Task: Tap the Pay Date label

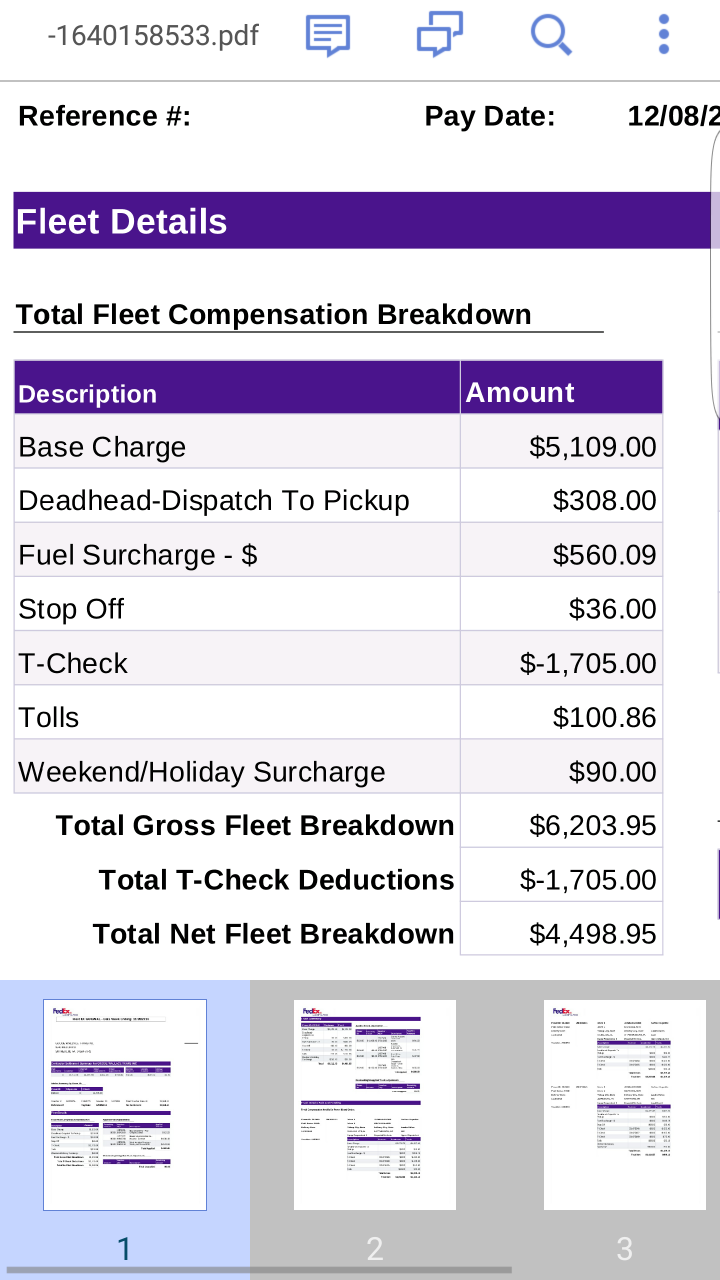Action: 490,117
